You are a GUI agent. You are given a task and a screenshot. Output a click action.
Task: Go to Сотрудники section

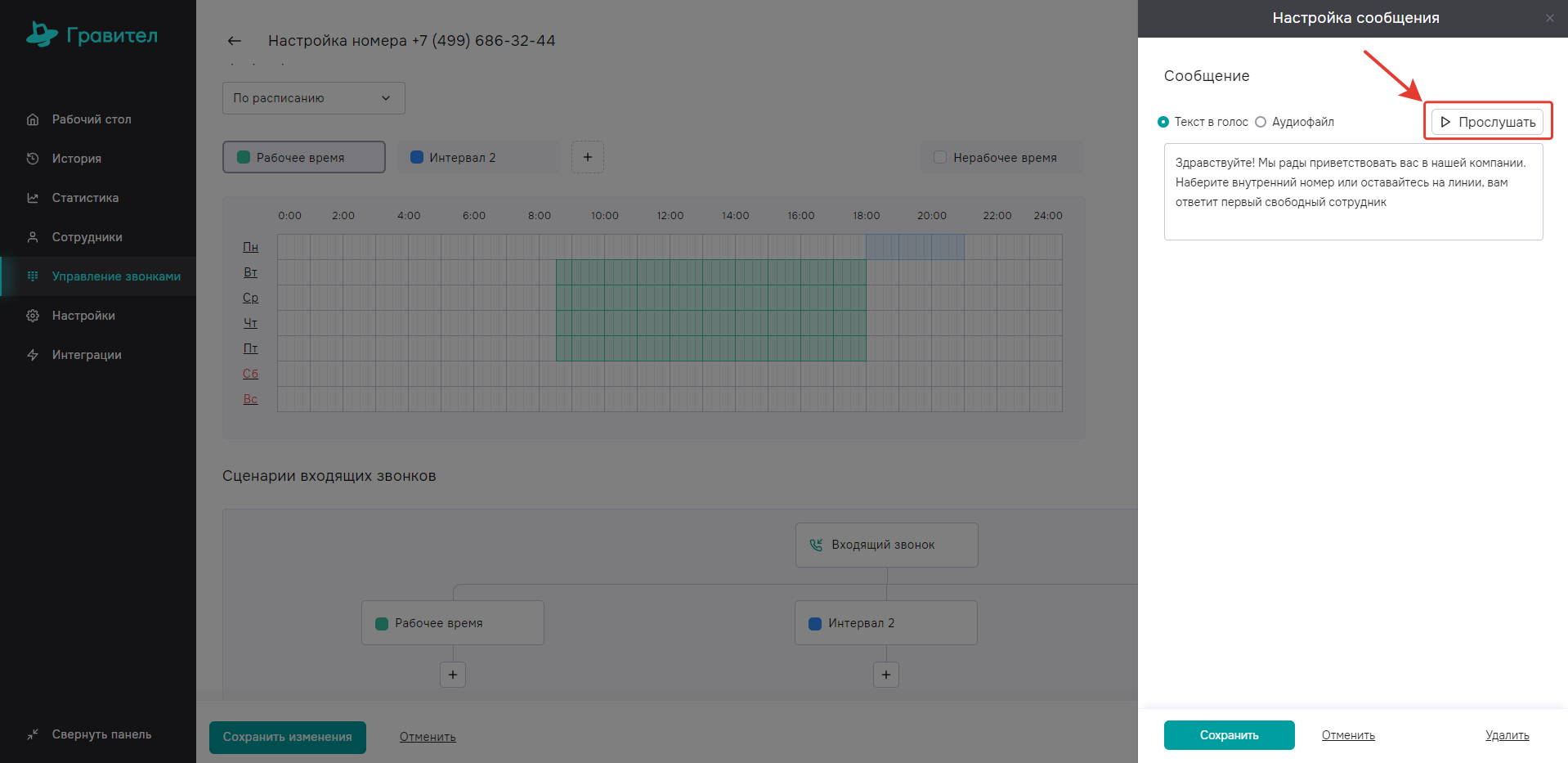point(87,237)
